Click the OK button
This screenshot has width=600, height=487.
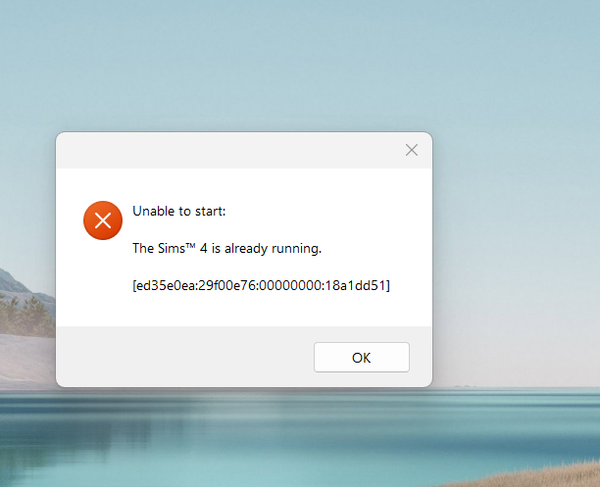362,357
